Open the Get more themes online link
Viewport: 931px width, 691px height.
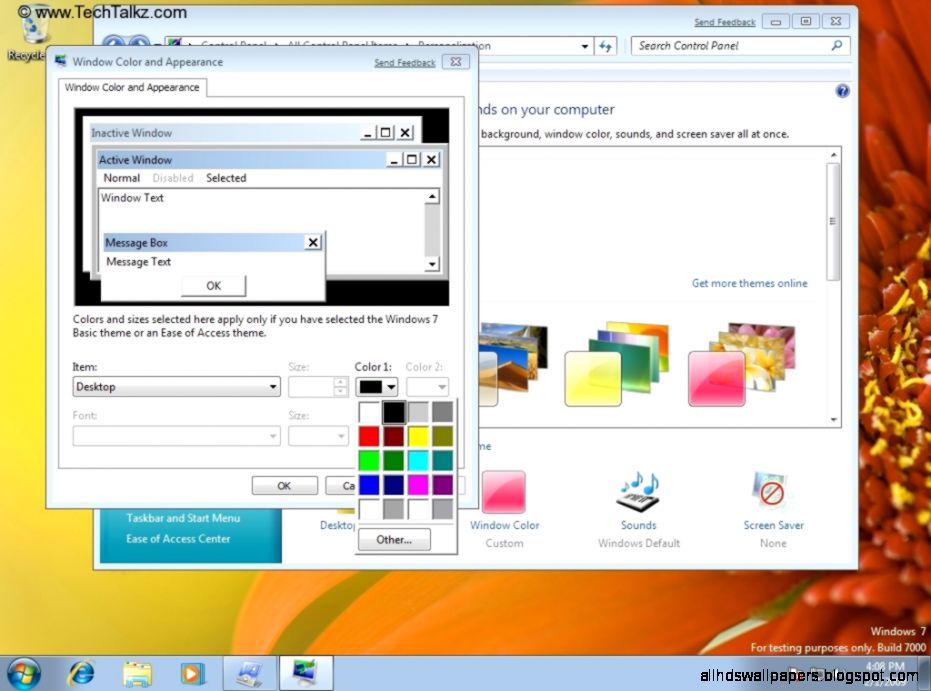(749, 283)
